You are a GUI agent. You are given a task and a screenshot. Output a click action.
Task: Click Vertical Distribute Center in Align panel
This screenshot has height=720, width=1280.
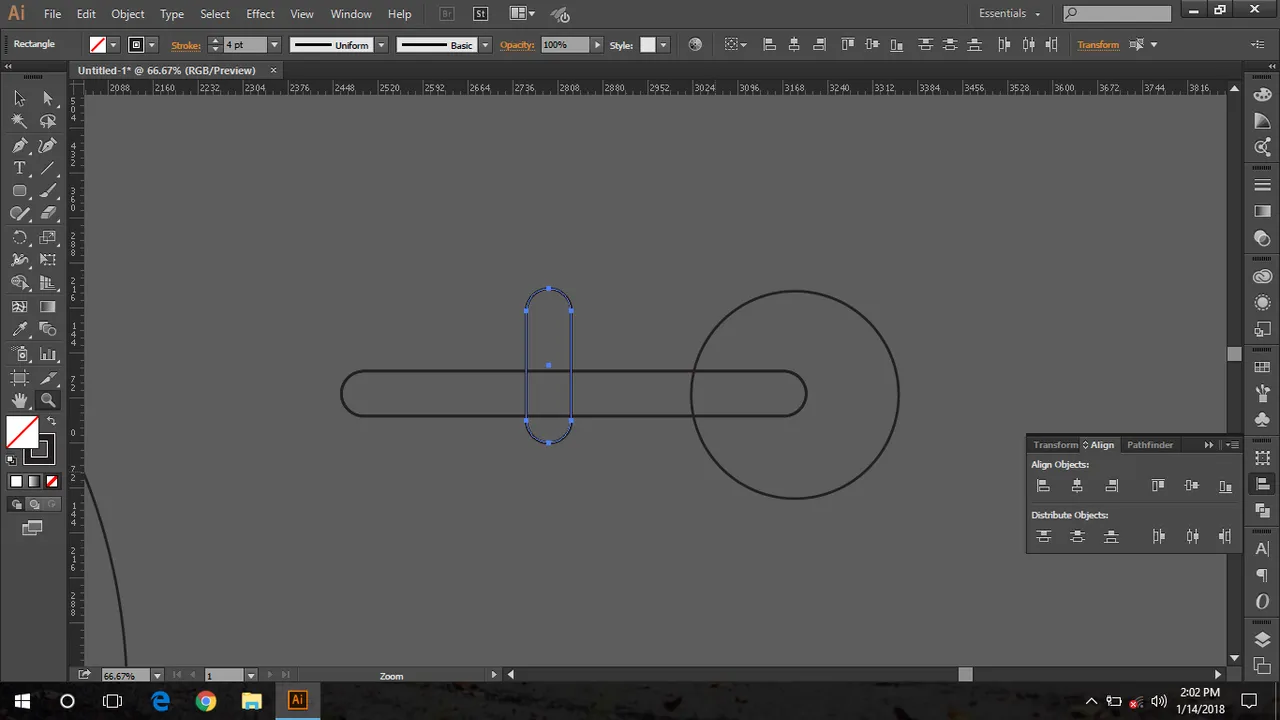[1077, 537]
